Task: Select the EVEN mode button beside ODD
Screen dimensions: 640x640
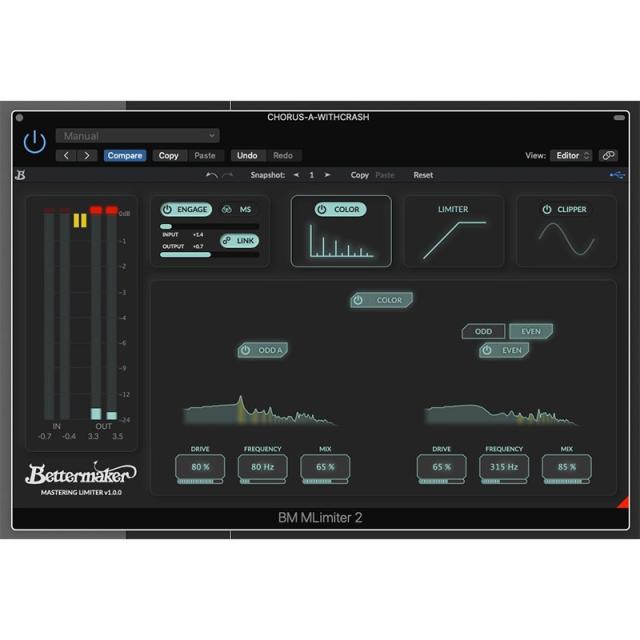Action: click(531, 331)
